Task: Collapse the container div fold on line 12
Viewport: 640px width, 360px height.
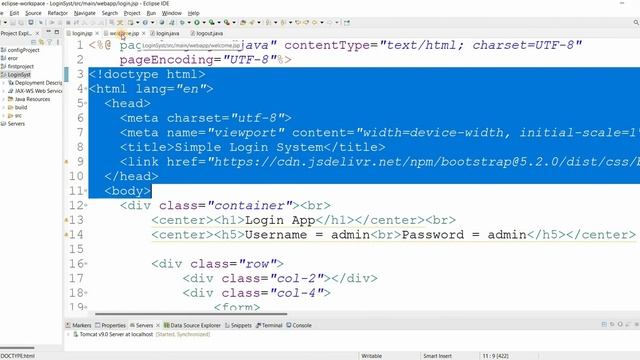Action: tap(86, 205)
